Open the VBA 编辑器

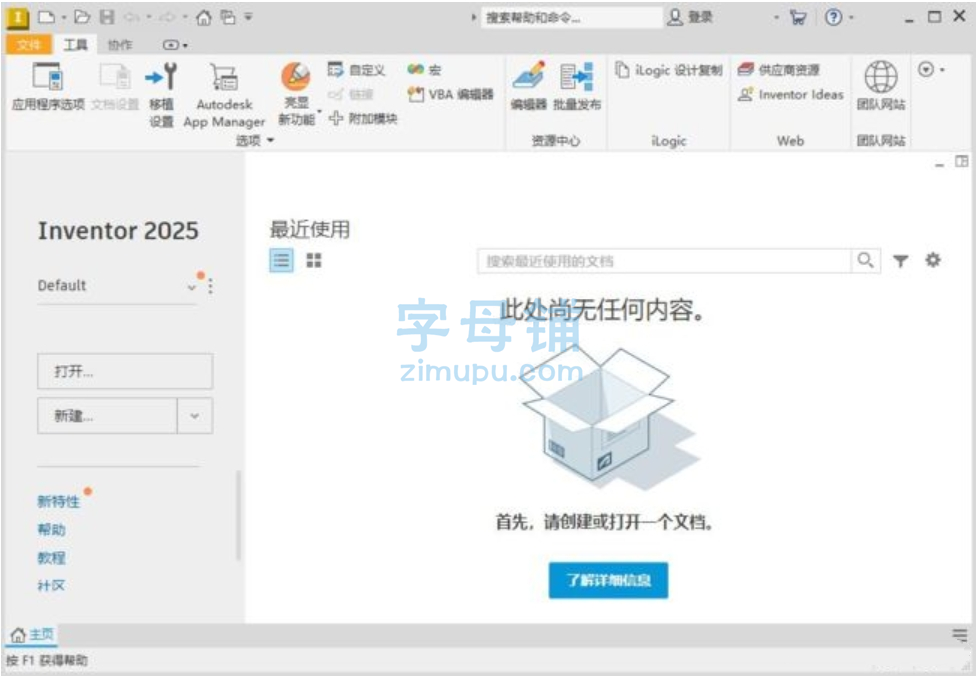450,94
